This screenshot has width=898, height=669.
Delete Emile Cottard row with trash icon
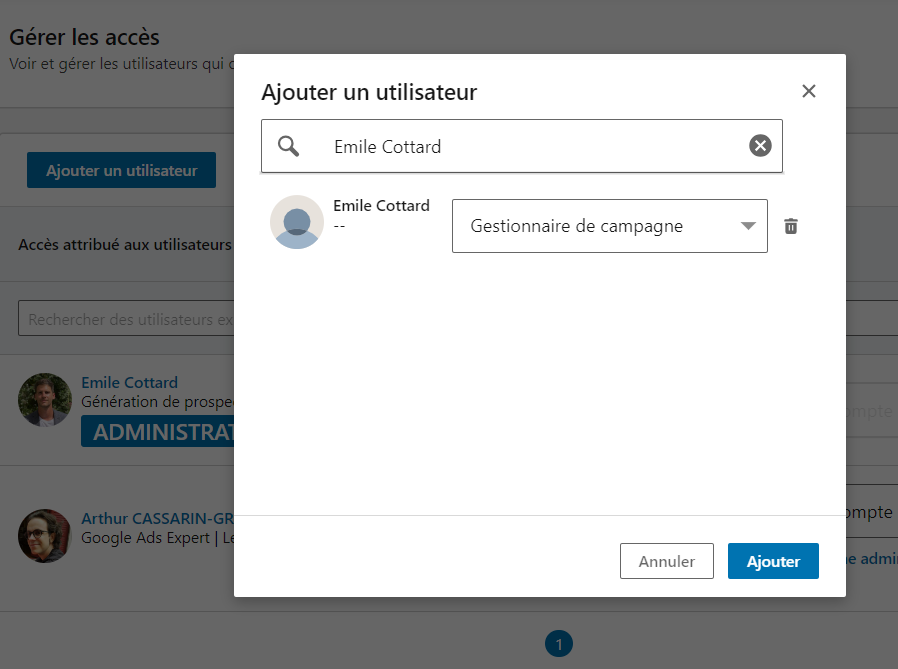(791, 226)
